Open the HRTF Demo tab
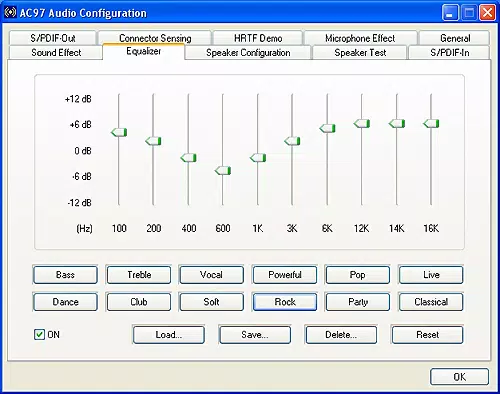The width and height of the screenshot is (500, 394). coord(258,38)
